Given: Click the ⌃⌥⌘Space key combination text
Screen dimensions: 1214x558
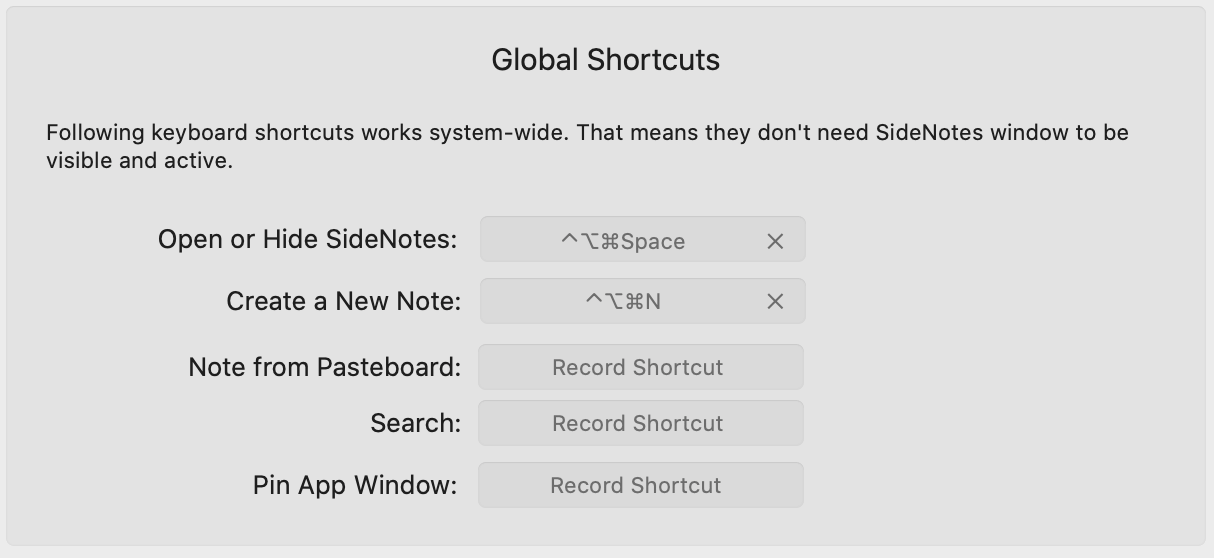Looking at the screenshot, I should click(623, 241).
